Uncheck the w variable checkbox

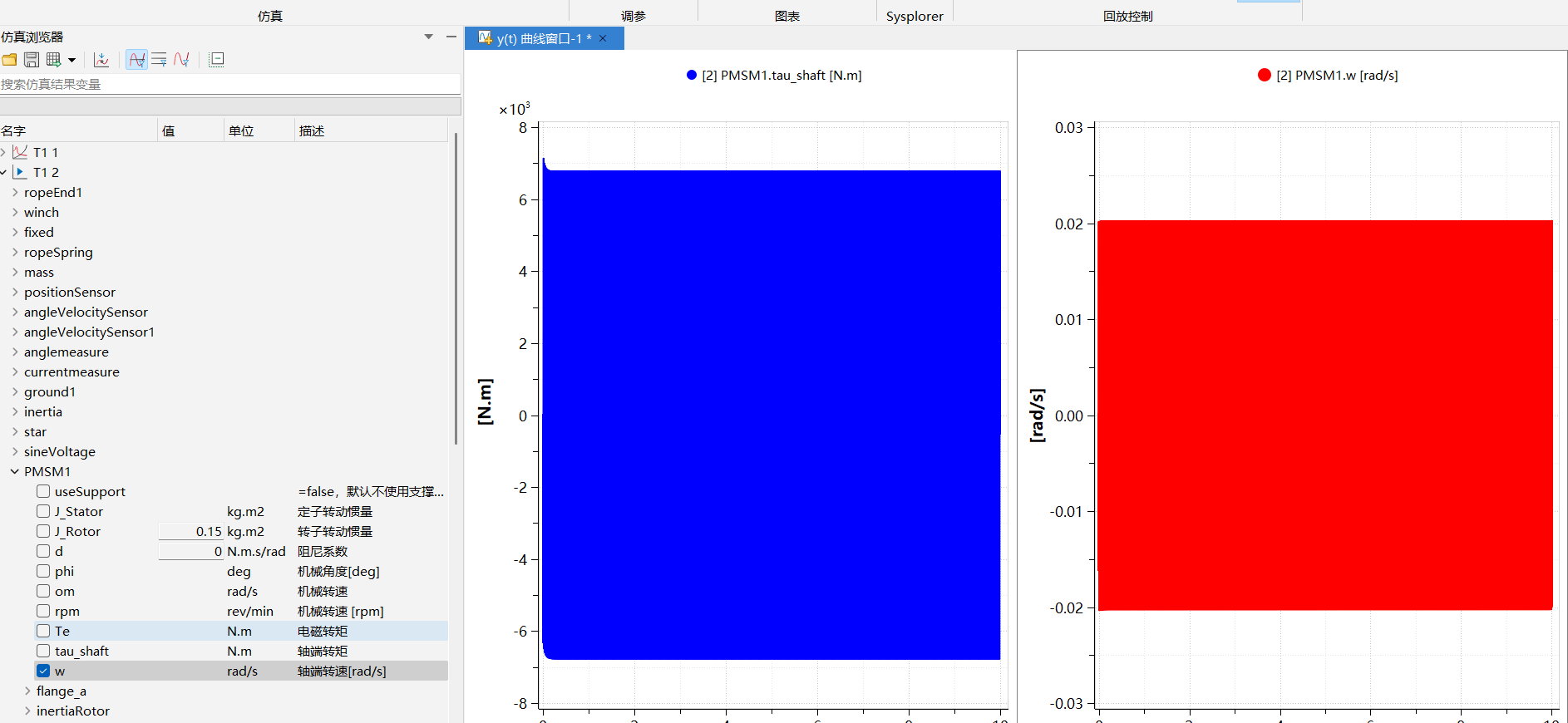(43, 671)
